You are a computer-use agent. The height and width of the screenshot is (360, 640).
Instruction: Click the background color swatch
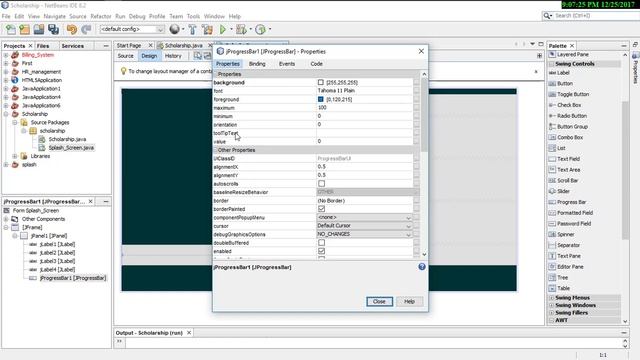coord(320,82)
